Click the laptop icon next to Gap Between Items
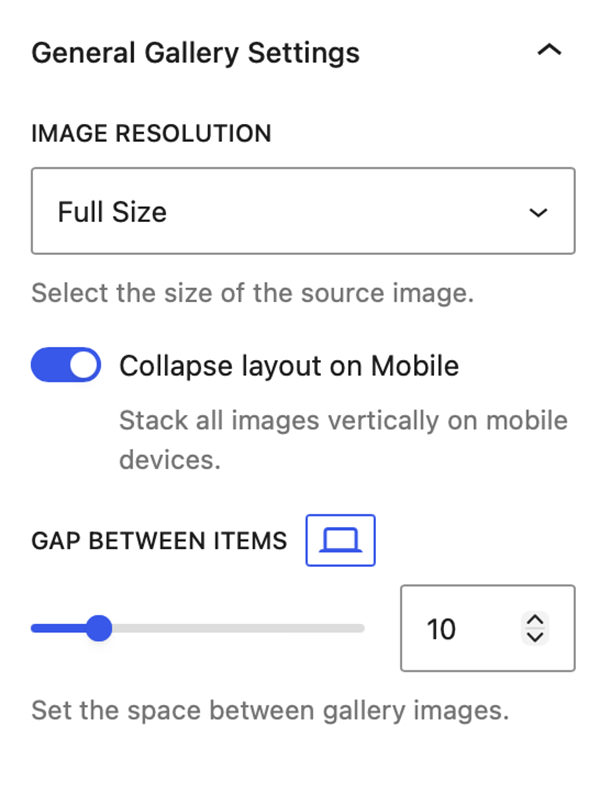Viewport: 600px width, 793px height. (x=340, y=540)
